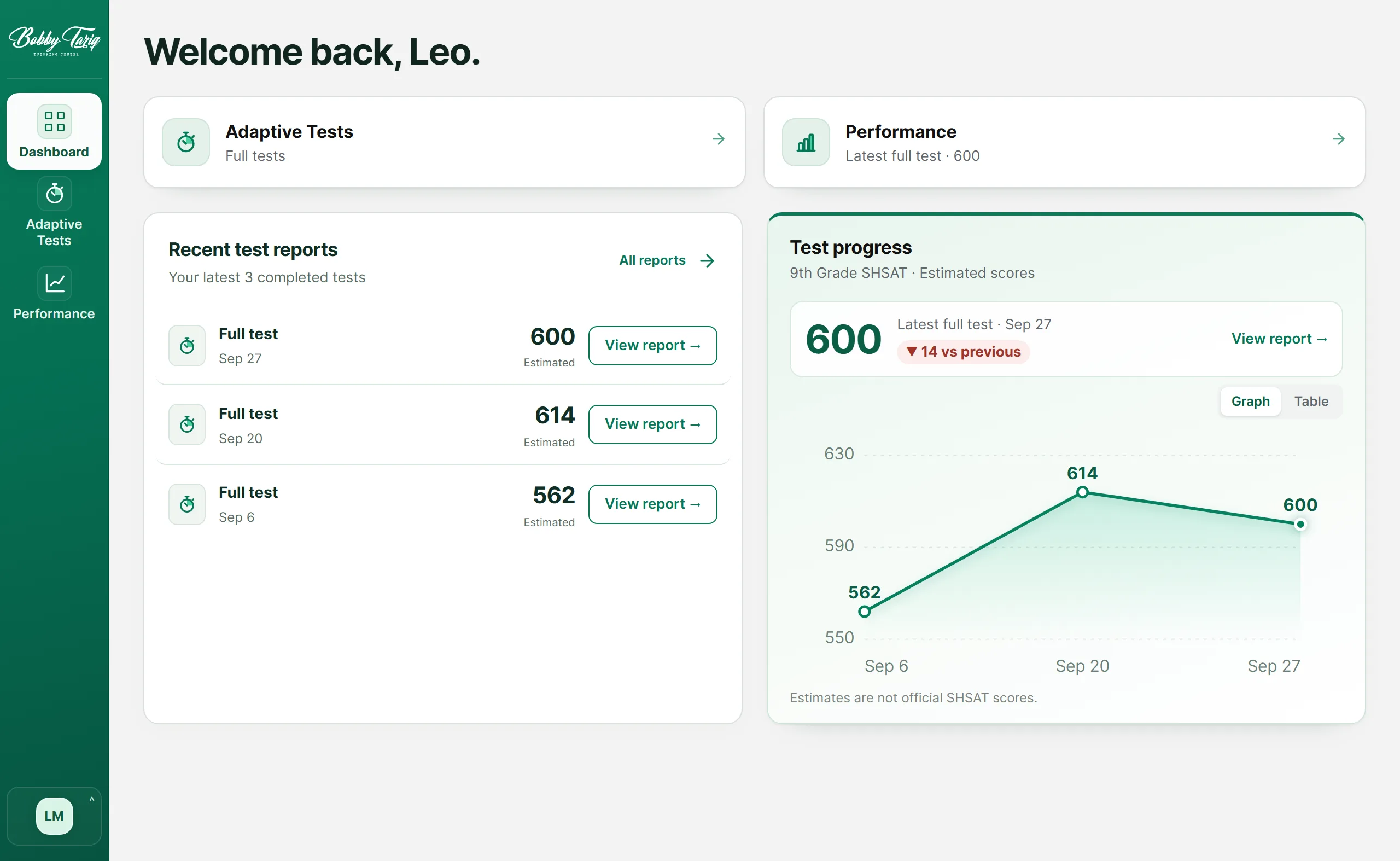Click 'Full test' title dated Sep 27
Screen dimensions: 1400x861
248,334
